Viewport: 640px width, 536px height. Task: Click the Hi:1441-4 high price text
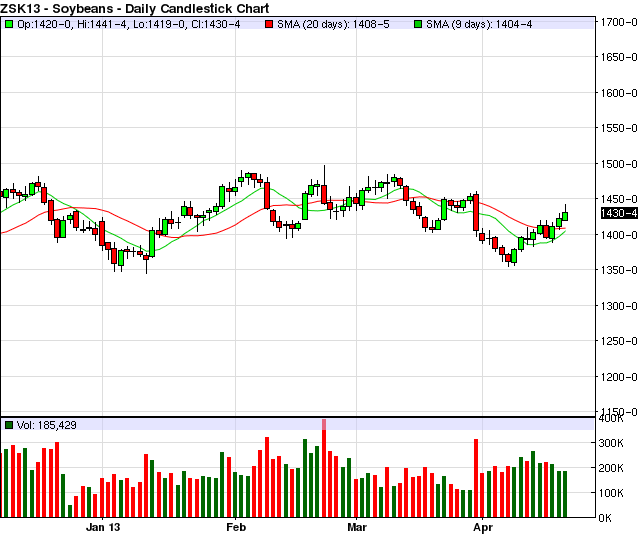click(x=102, y=25)
